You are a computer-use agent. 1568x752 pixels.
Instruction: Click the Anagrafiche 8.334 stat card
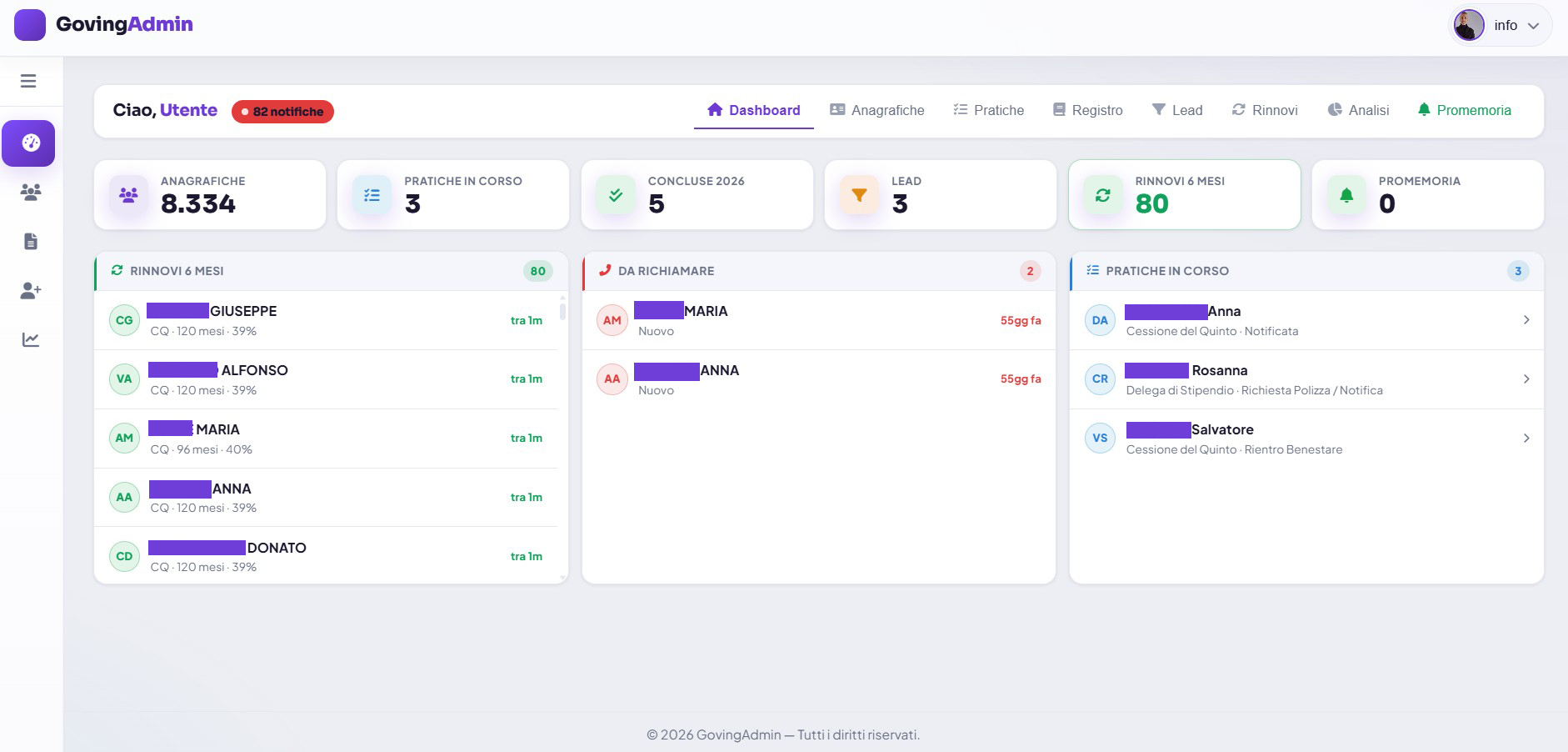coord(210,195)
